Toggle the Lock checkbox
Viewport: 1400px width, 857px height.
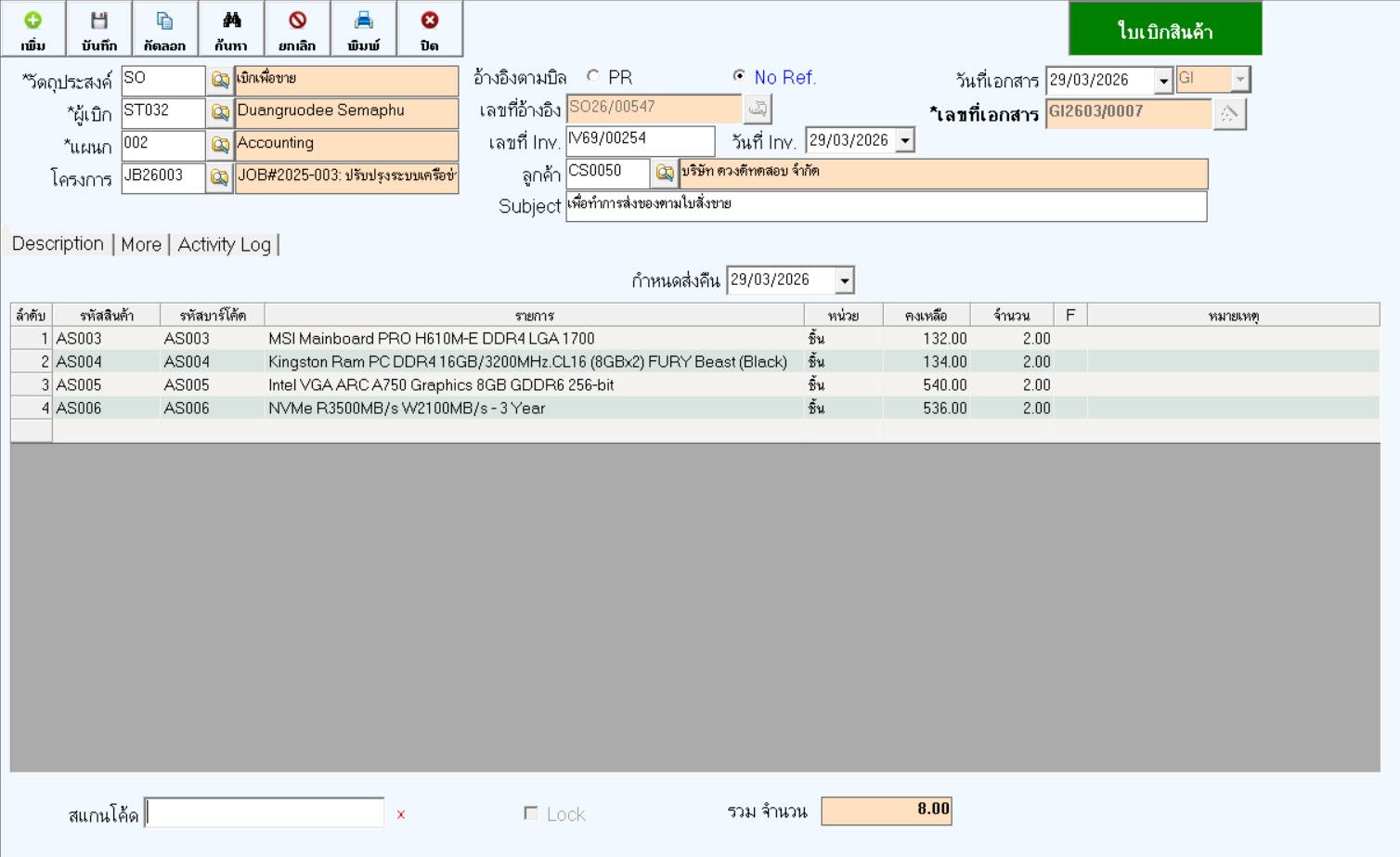coord(531,813)
